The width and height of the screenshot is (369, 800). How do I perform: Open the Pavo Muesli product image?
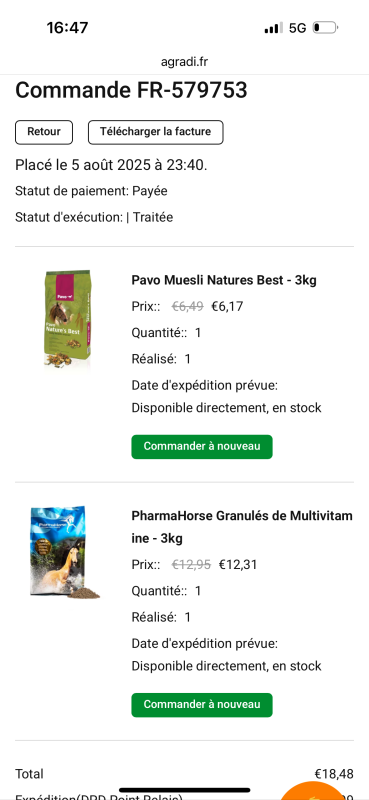67,318
